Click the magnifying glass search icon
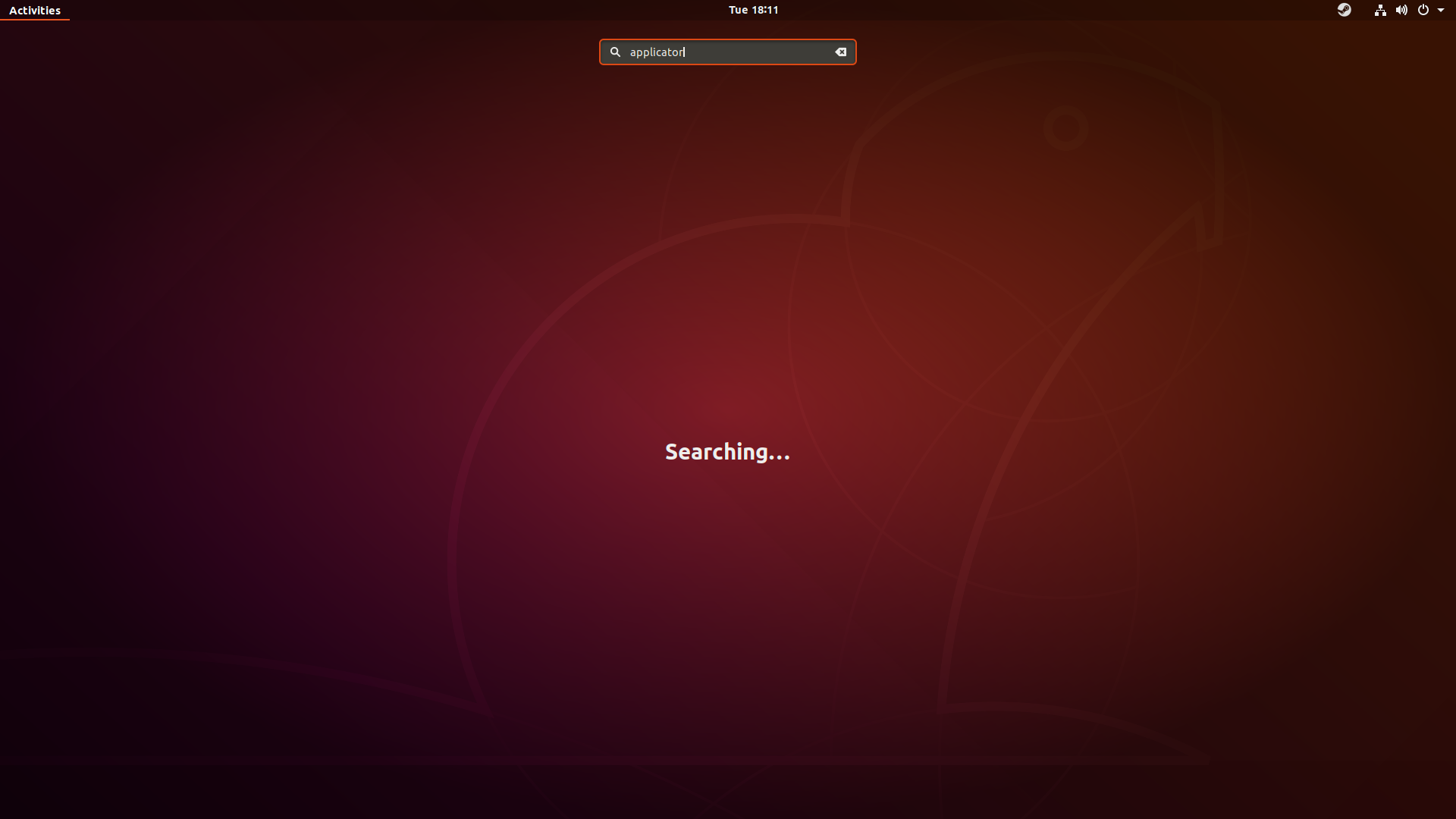This screenshot has width=1456, height=819. pyautogui.click(x=615, y=52)
